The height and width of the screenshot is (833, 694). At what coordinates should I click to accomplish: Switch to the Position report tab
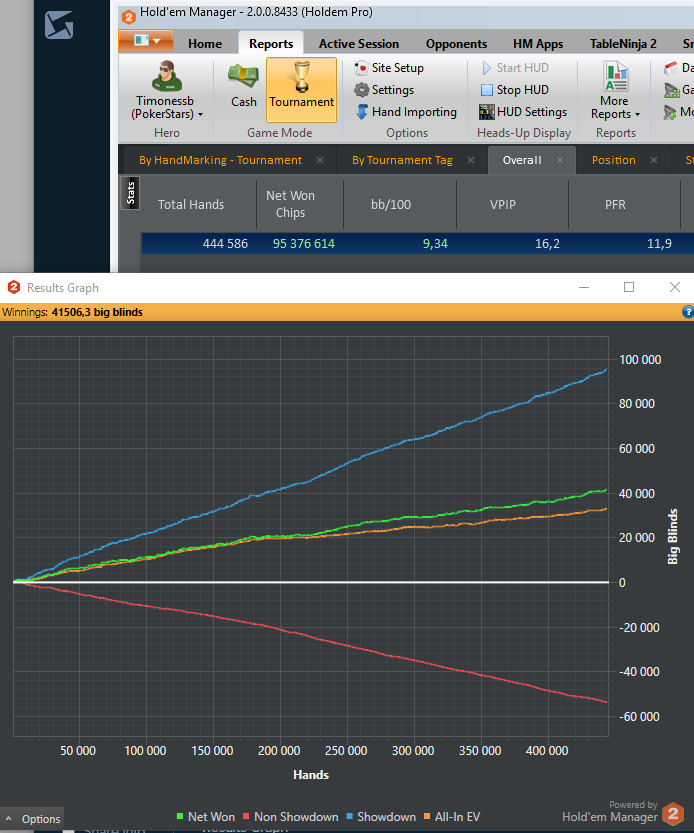click(x=614, y=160)
